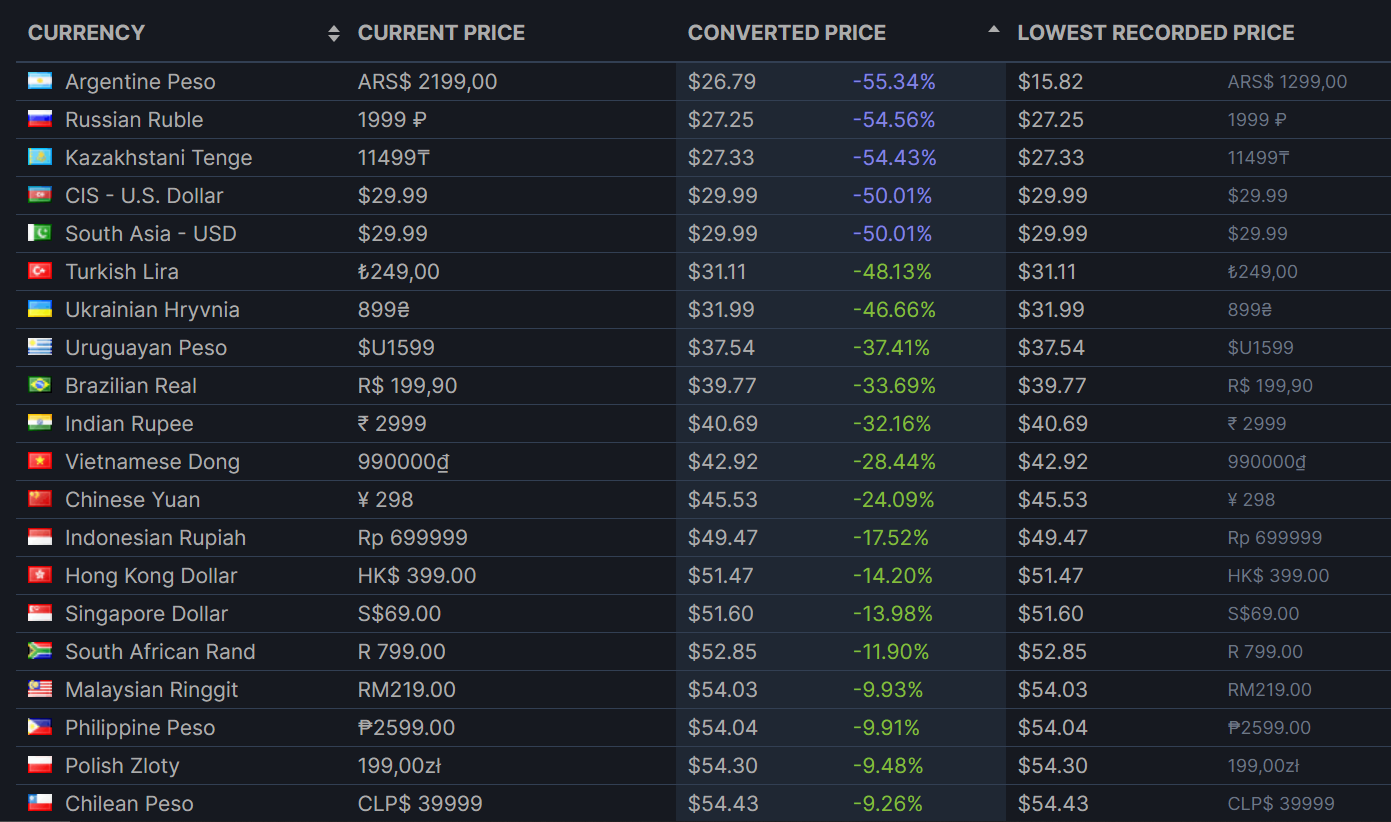Click the Indian Rupee flag icon
Viewport: 1391px width, 822px height.
pos(40,423)
